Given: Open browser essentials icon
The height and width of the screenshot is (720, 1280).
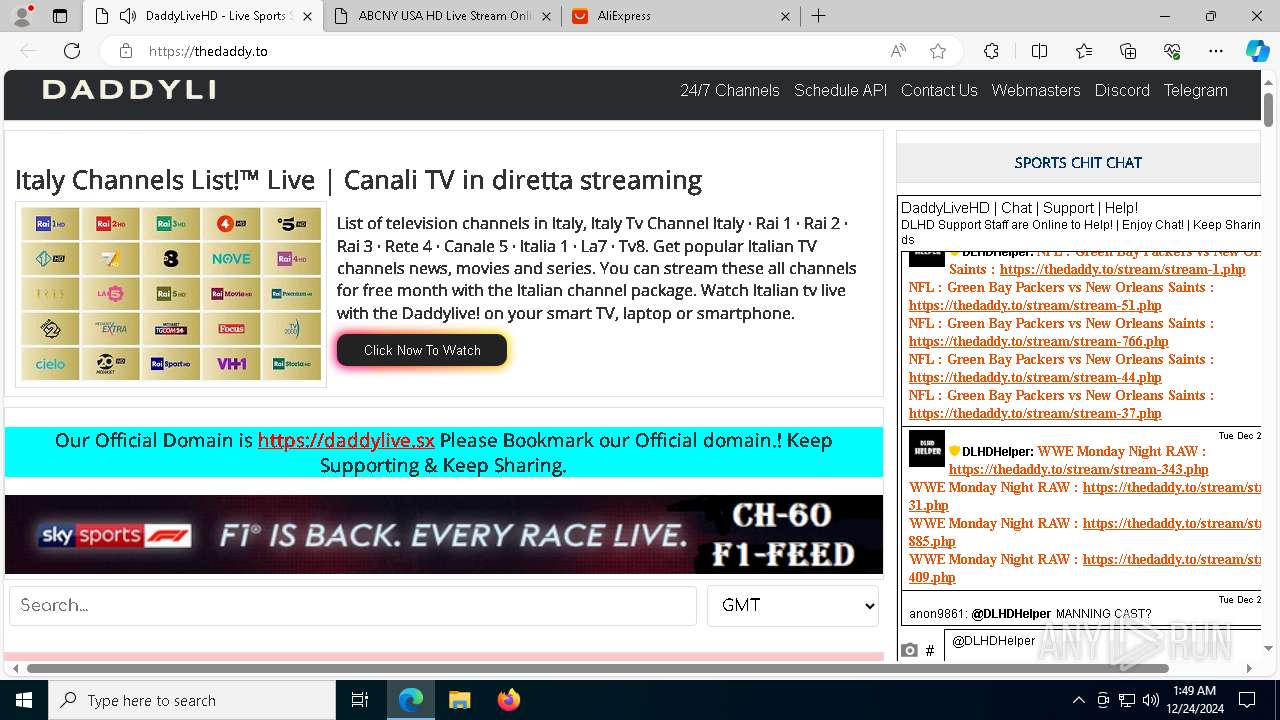Looking at the screenshot, I should tap(1172, 51).
